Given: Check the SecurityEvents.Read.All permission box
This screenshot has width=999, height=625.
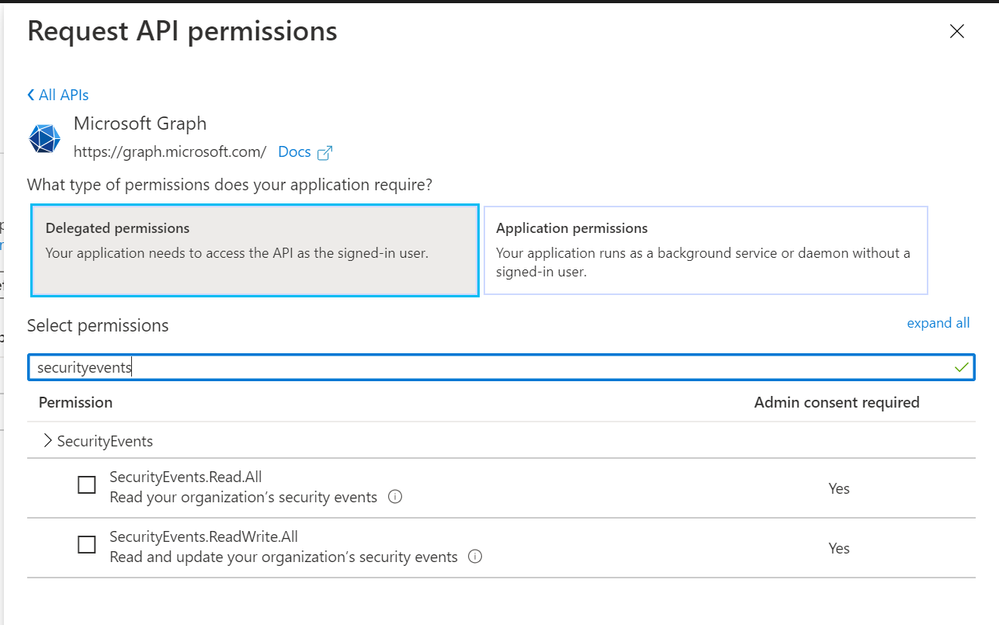Looking at the screenshot, I should point(87,485).
